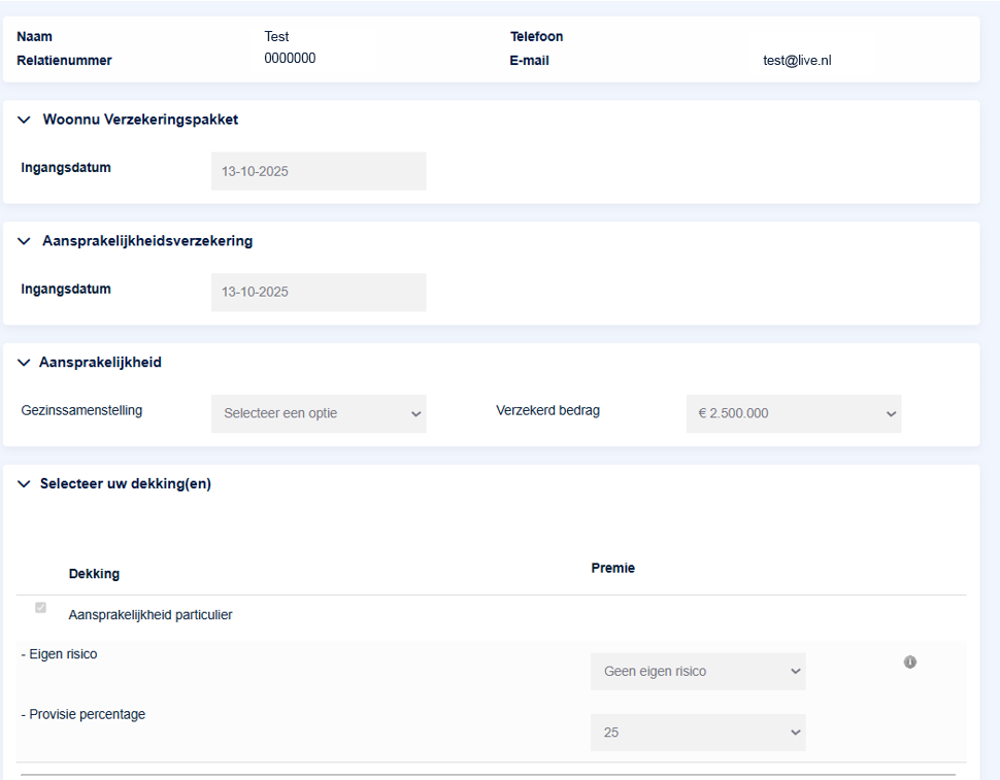Click the Aansprakelijkheidsverzekering Ingangsdatum date field

318,293
